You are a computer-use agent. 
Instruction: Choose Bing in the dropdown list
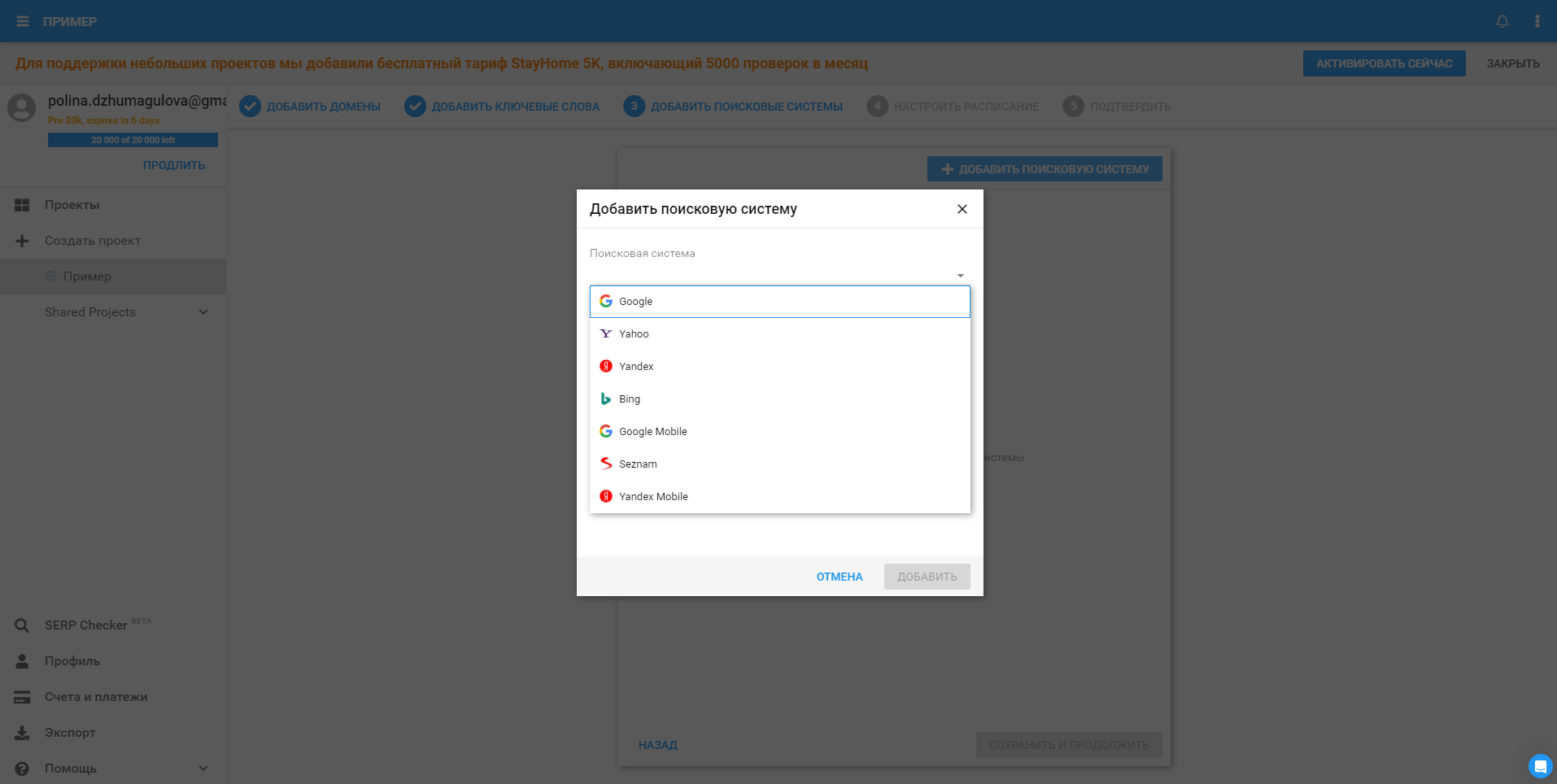[x=780, y=399]
